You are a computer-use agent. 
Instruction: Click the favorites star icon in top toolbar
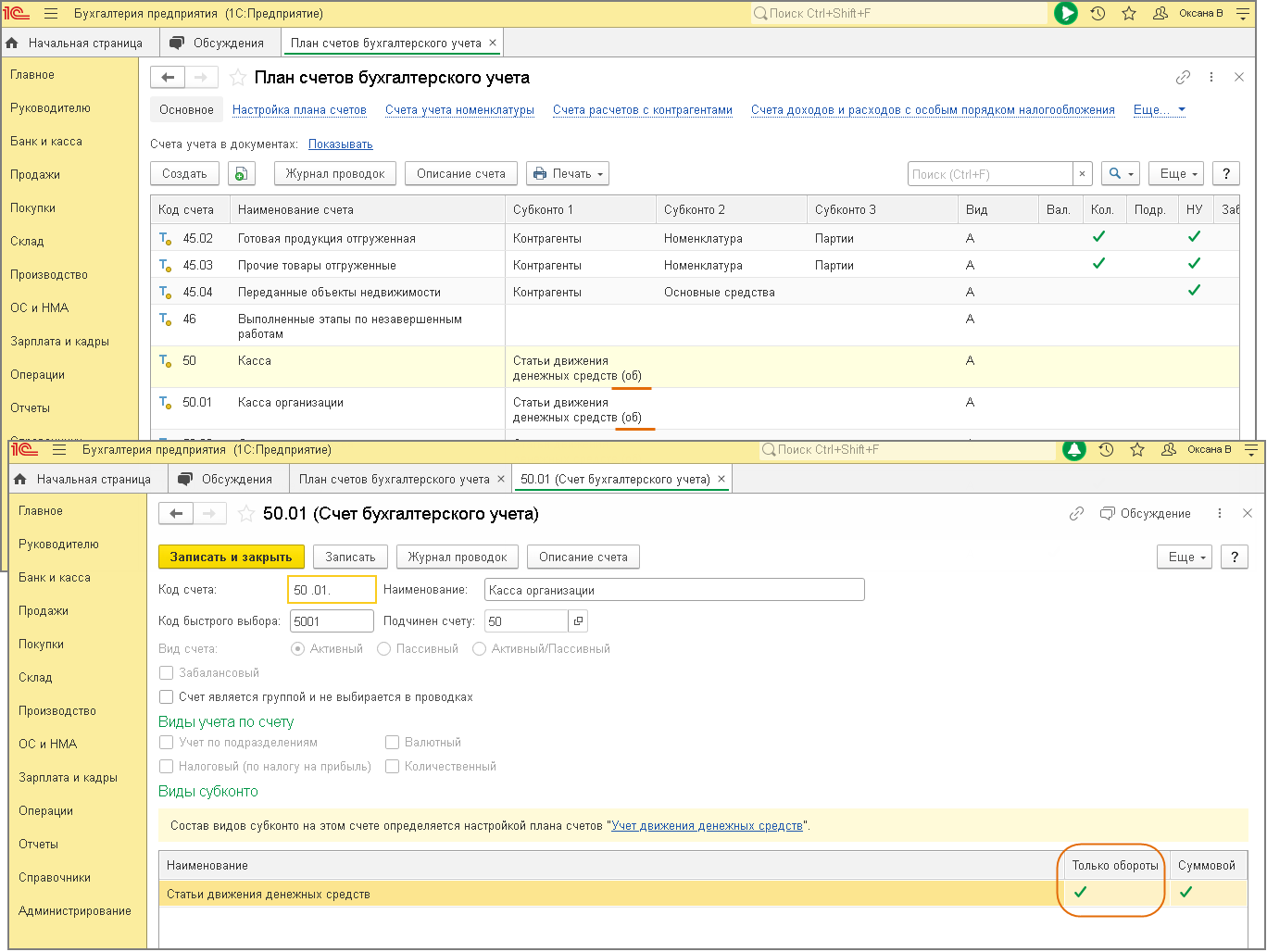tap(1129, 14)
